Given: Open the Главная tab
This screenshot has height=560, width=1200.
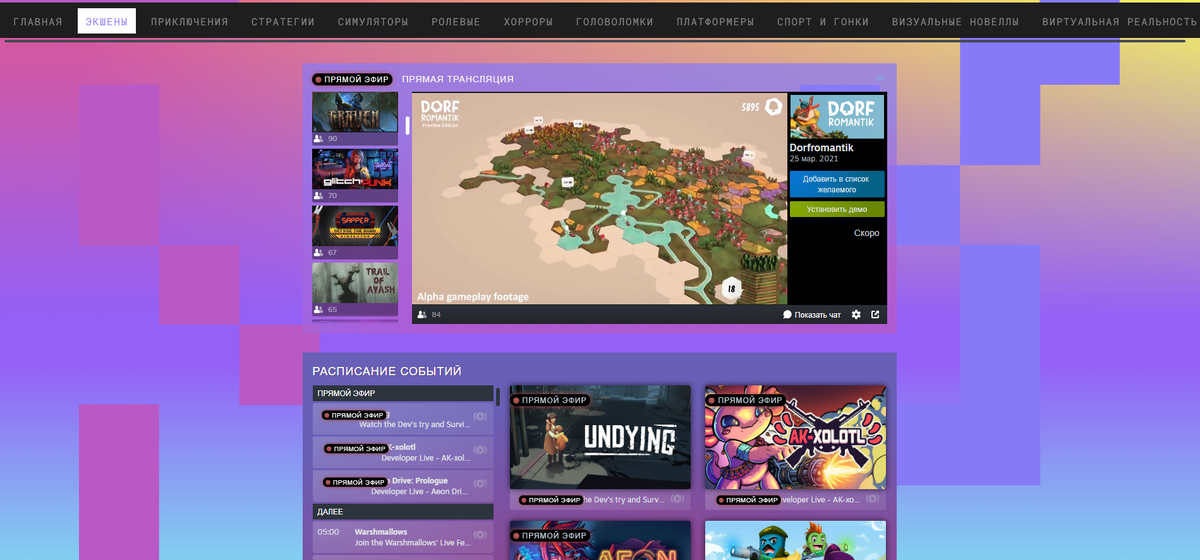Looking at the screenshot, I should [x=38, y=21].
